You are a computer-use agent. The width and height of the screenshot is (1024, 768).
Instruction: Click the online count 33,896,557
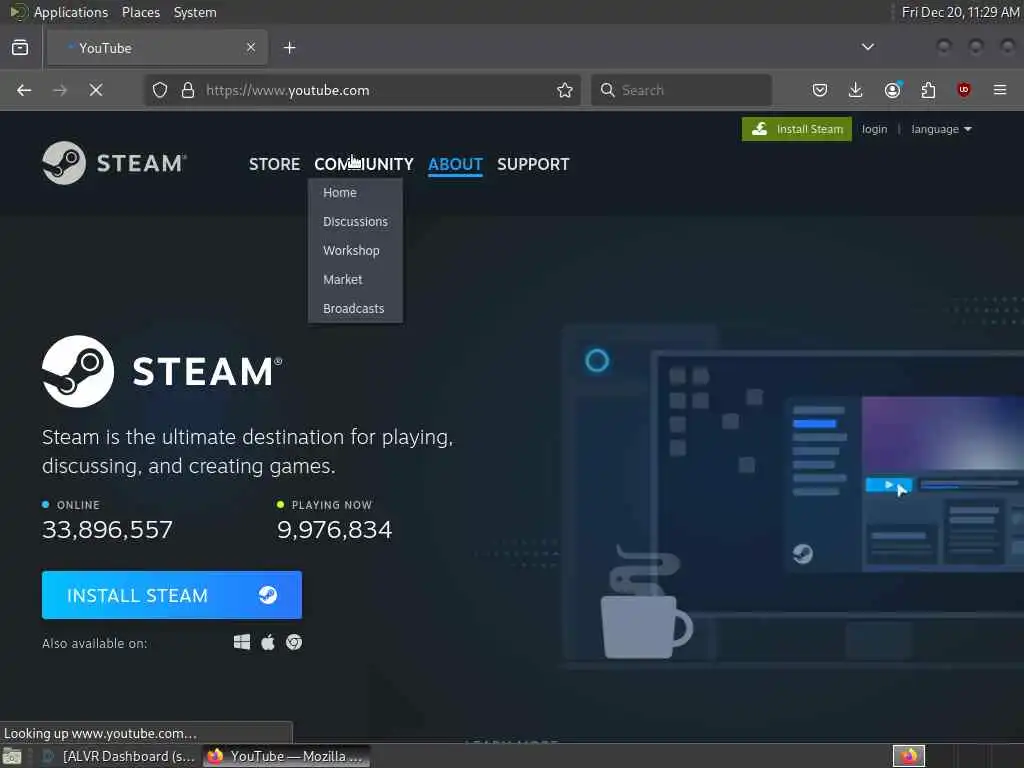(x=107, y=530)
